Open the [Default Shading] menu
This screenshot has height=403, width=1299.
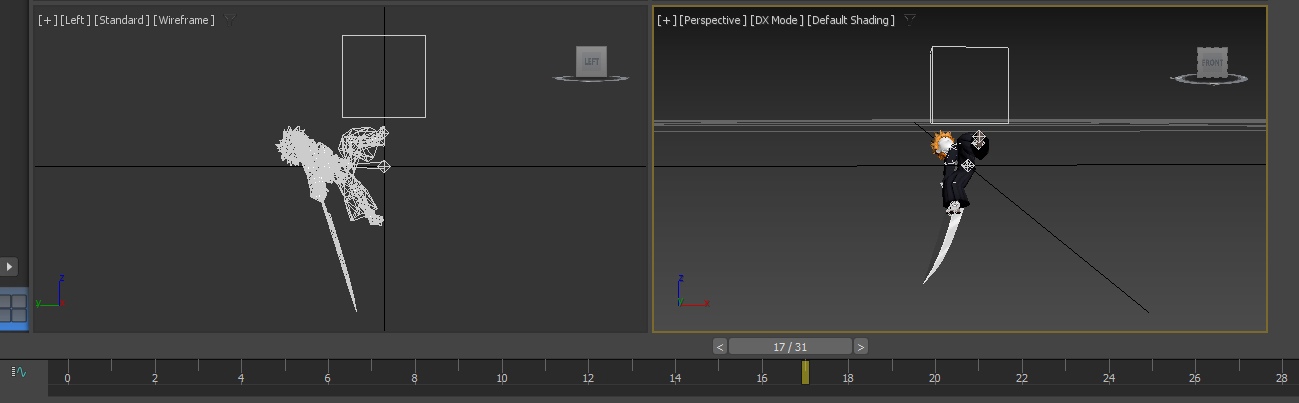coord(851,20)
